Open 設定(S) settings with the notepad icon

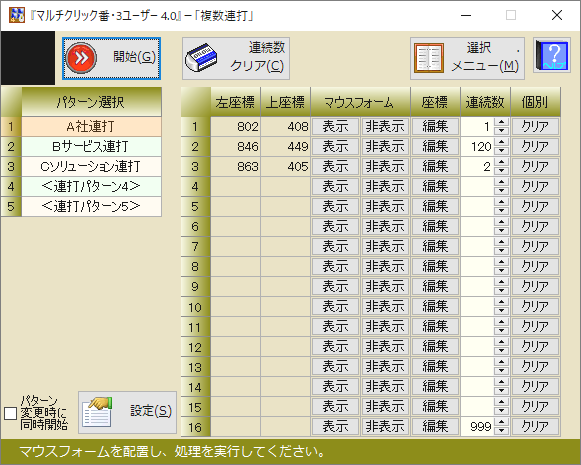127,412
